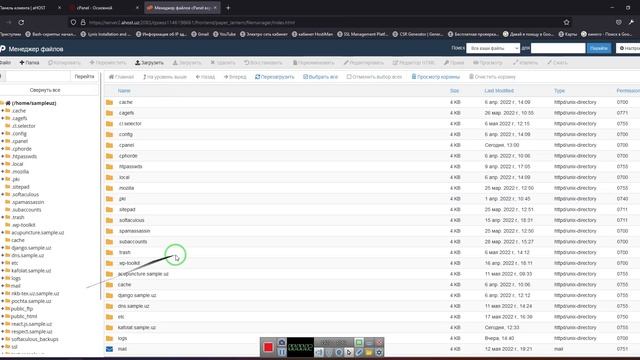Image resolution: width=640 pixels, height=360 pixels.
Task: Open the Редактор HTML toolbar button
Action: 413,63
